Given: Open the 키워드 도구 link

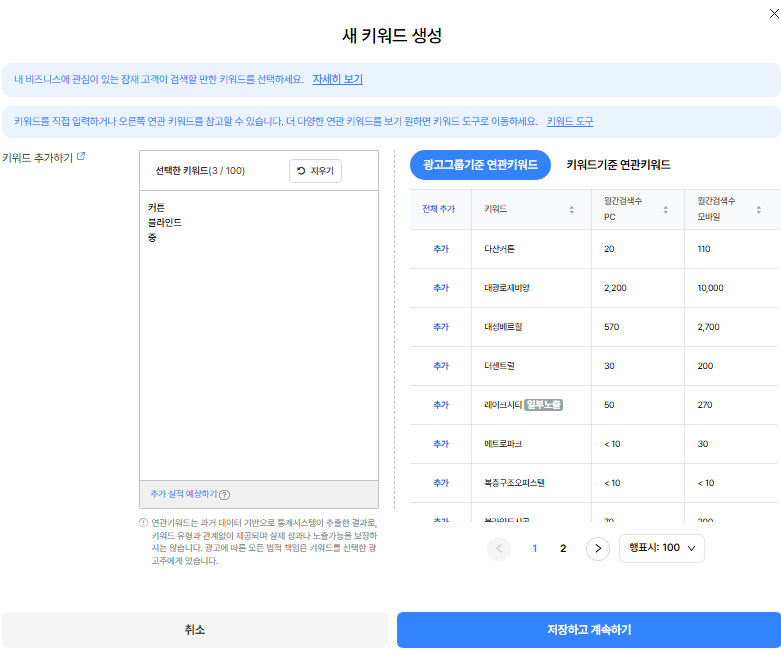Looking at the screenshot, I should pyautogui.click(x=570, y=122).
